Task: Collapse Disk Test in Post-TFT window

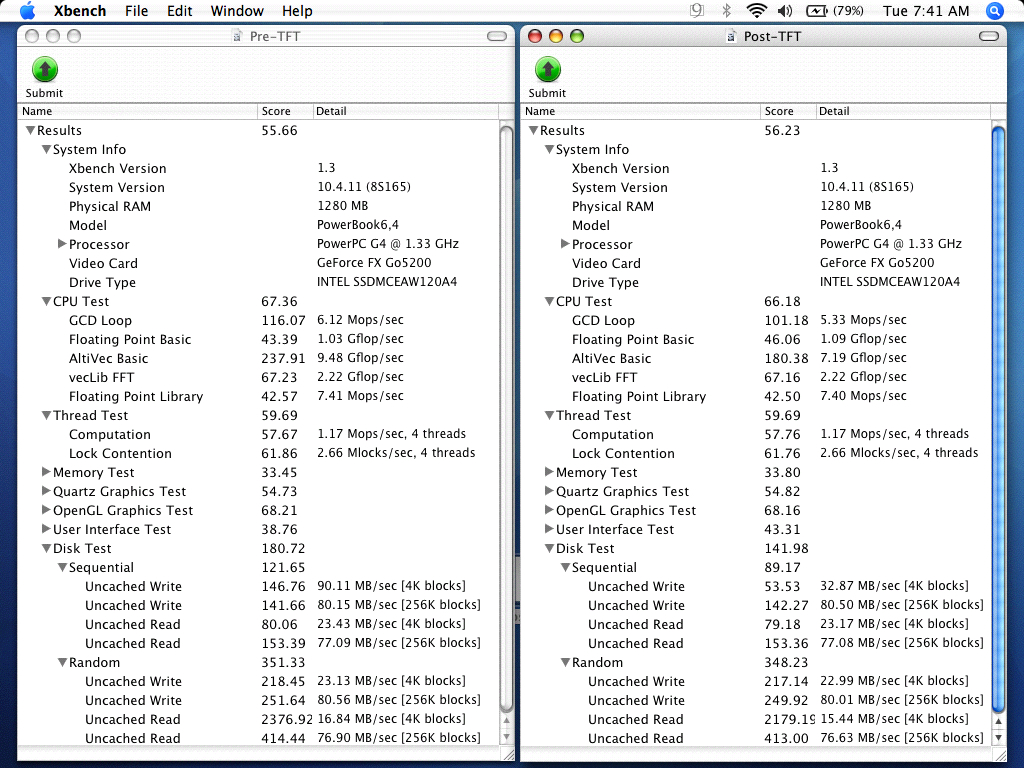Action: click(549, 548)
